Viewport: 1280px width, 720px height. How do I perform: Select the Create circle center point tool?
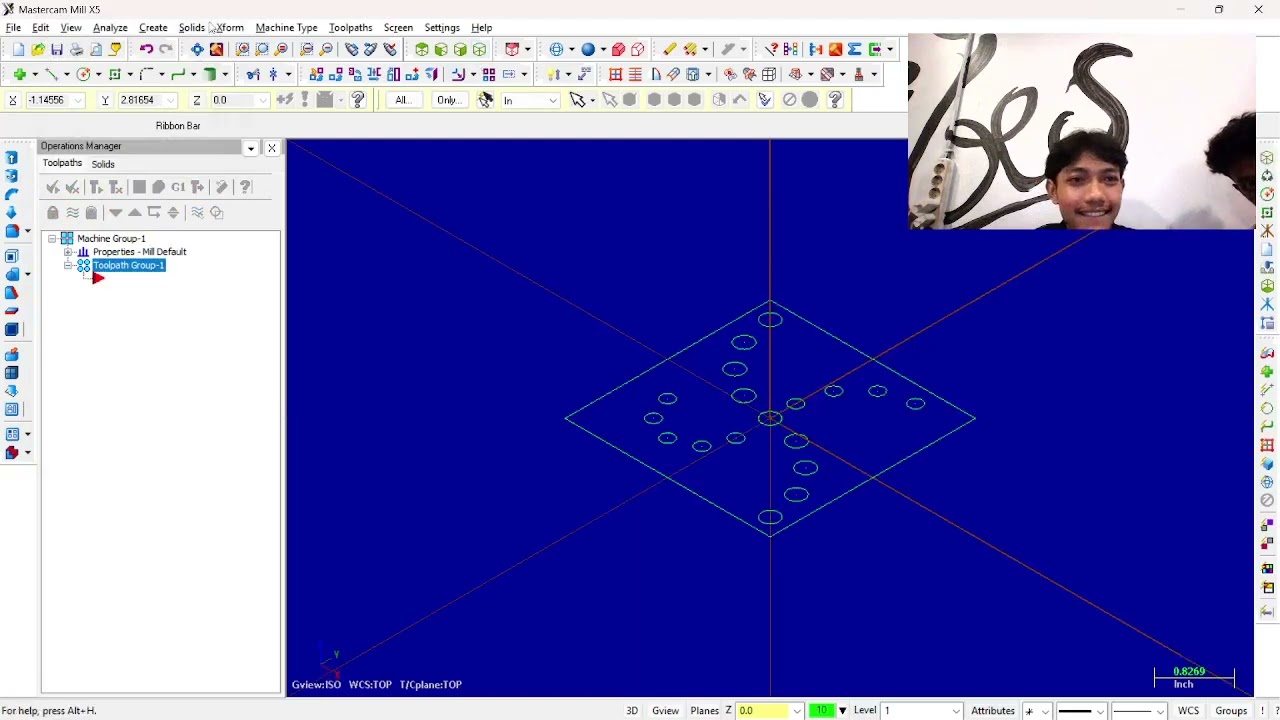[x=84, y=74]
